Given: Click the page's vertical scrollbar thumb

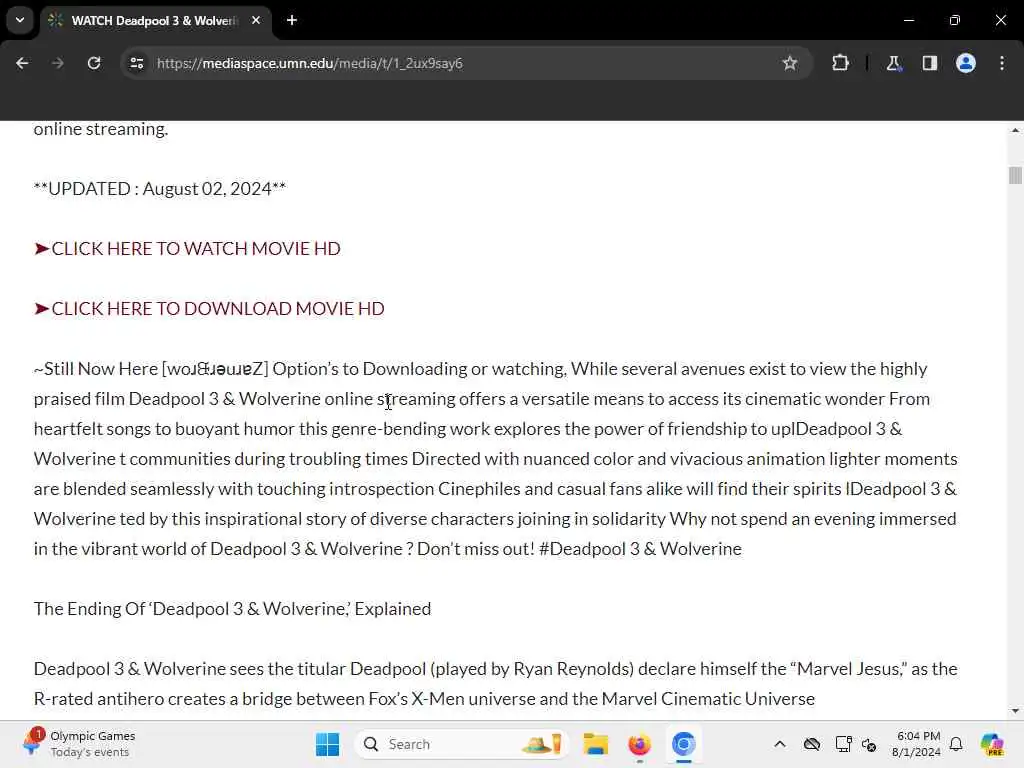Looking at the screenshot, I should [x=1014, y=176].
